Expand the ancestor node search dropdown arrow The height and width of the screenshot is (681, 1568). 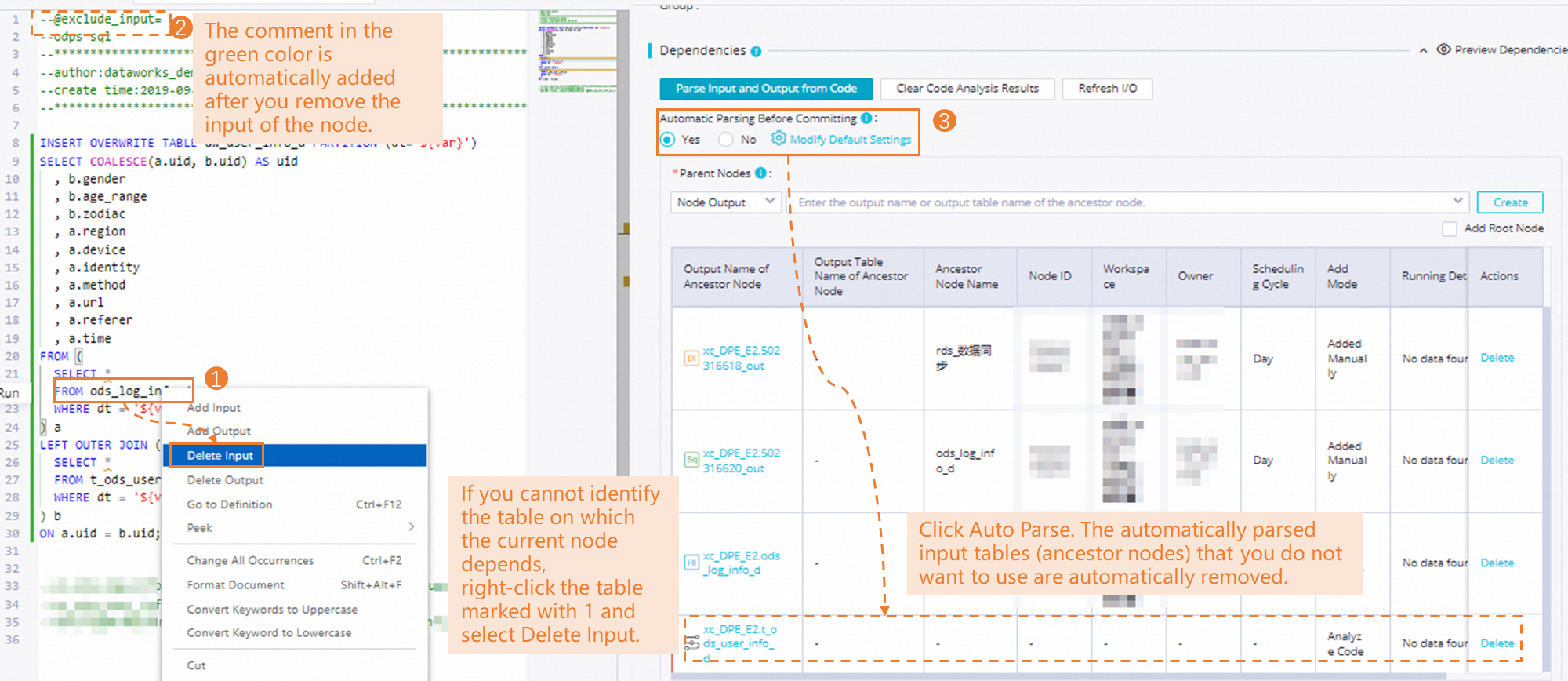[x=1457, y=202]
